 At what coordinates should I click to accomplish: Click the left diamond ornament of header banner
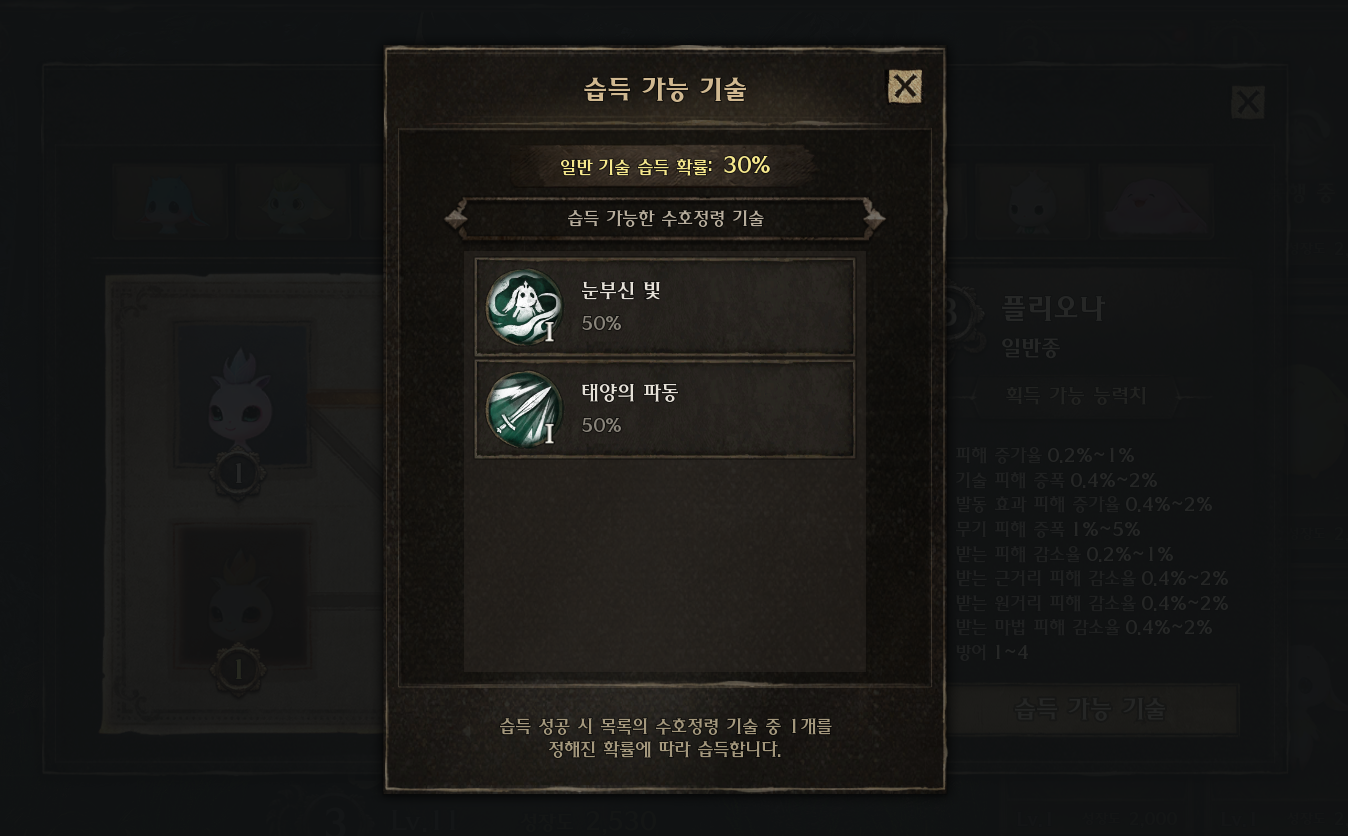coord(456,218)
